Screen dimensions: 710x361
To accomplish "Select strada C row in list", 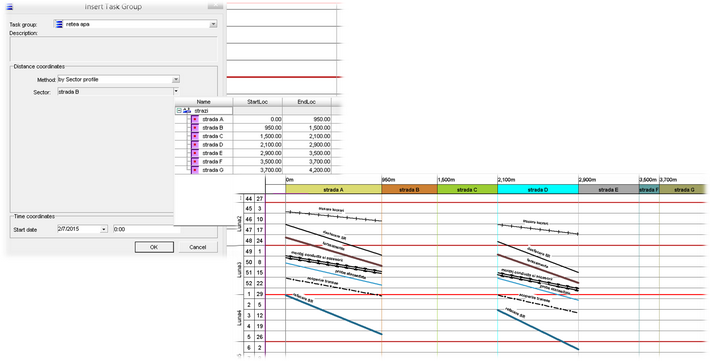I will tap(253, 136).
